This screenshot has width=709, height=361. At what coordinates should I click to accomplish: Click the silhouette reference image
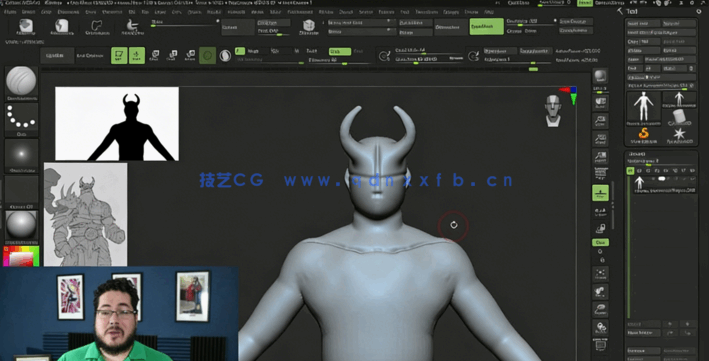(x=117, y=124)
